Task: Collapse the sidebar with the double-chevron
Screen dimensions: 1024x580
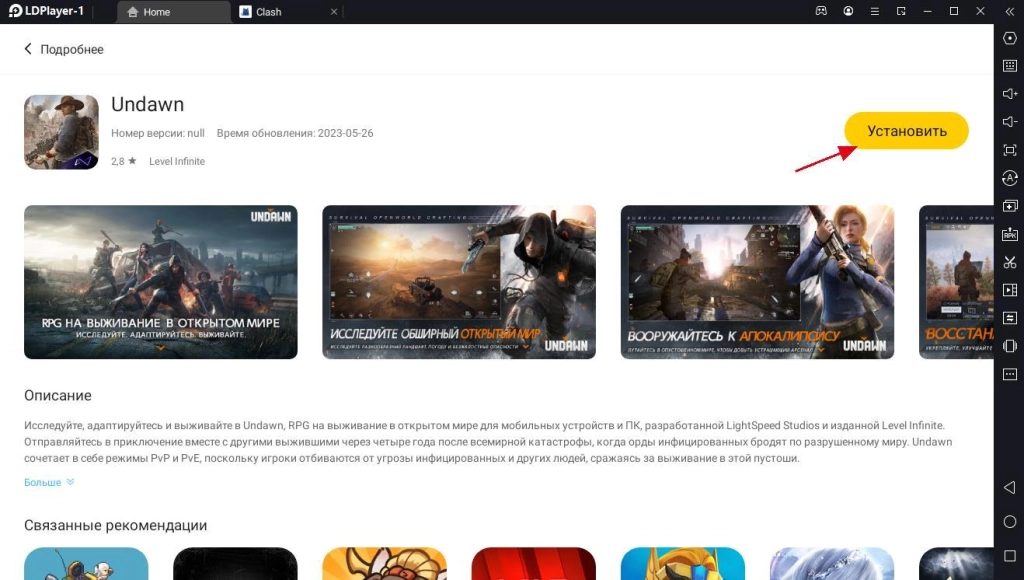Action: [x=1010, y=10]
